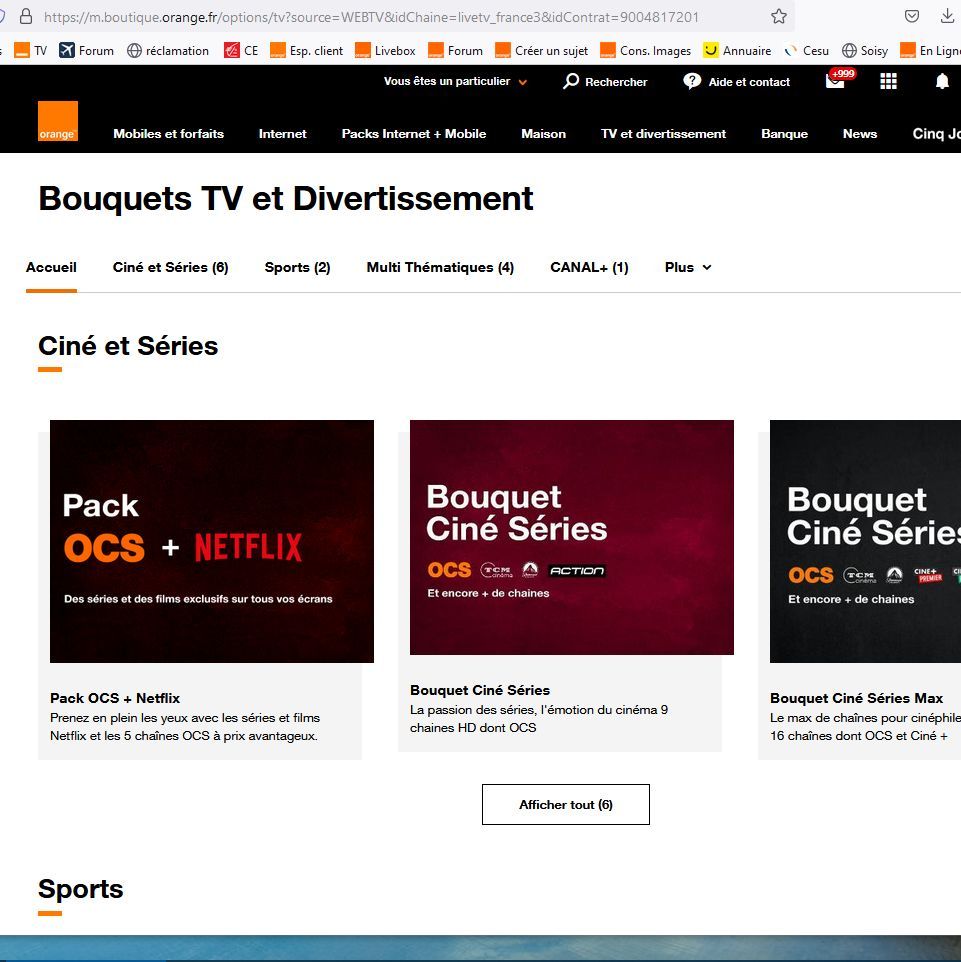Open Aide et contact help bubble
Viewport: 961px width, 962px height.
point(736,82)
